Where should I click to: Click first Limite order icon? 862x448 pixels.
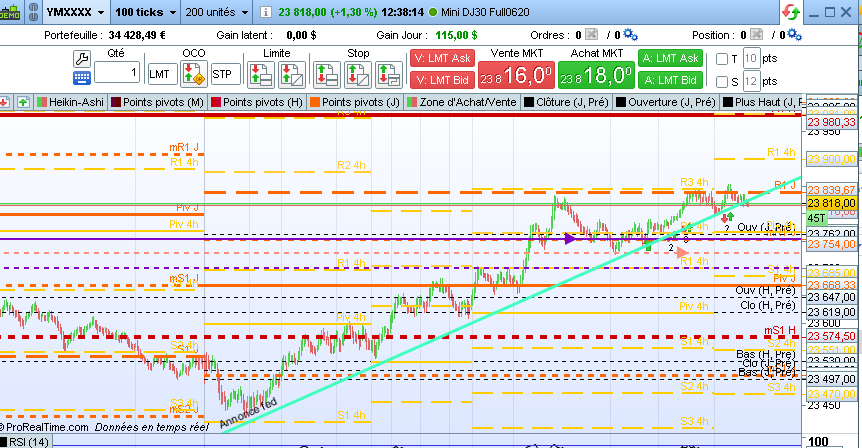click(261, 74)
